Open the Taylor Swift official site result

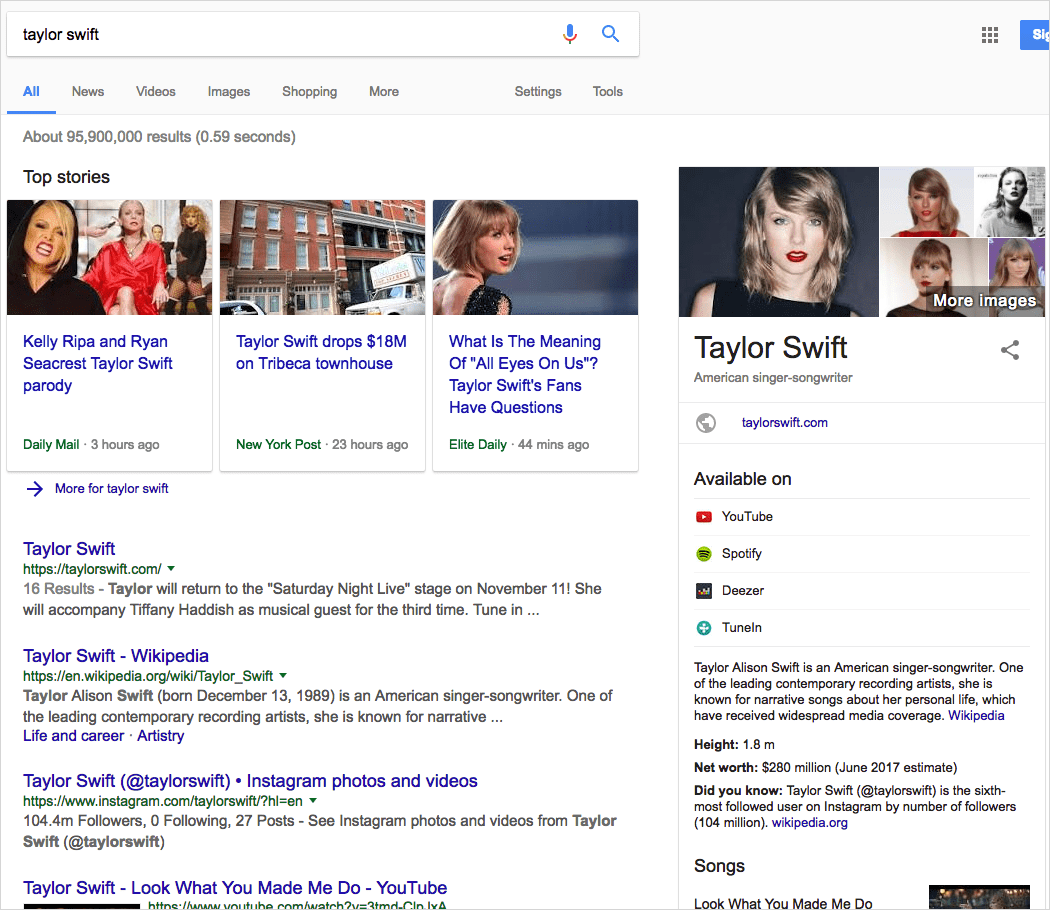point(69,549)
